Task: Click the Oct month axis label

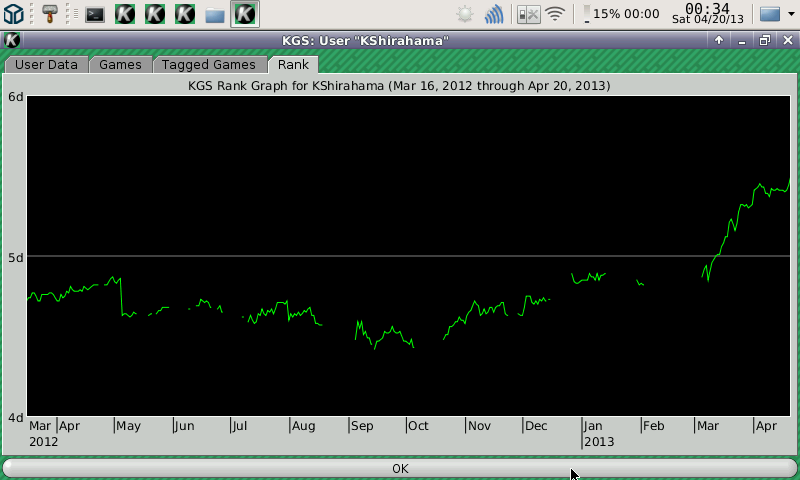Action: point(418,426)
